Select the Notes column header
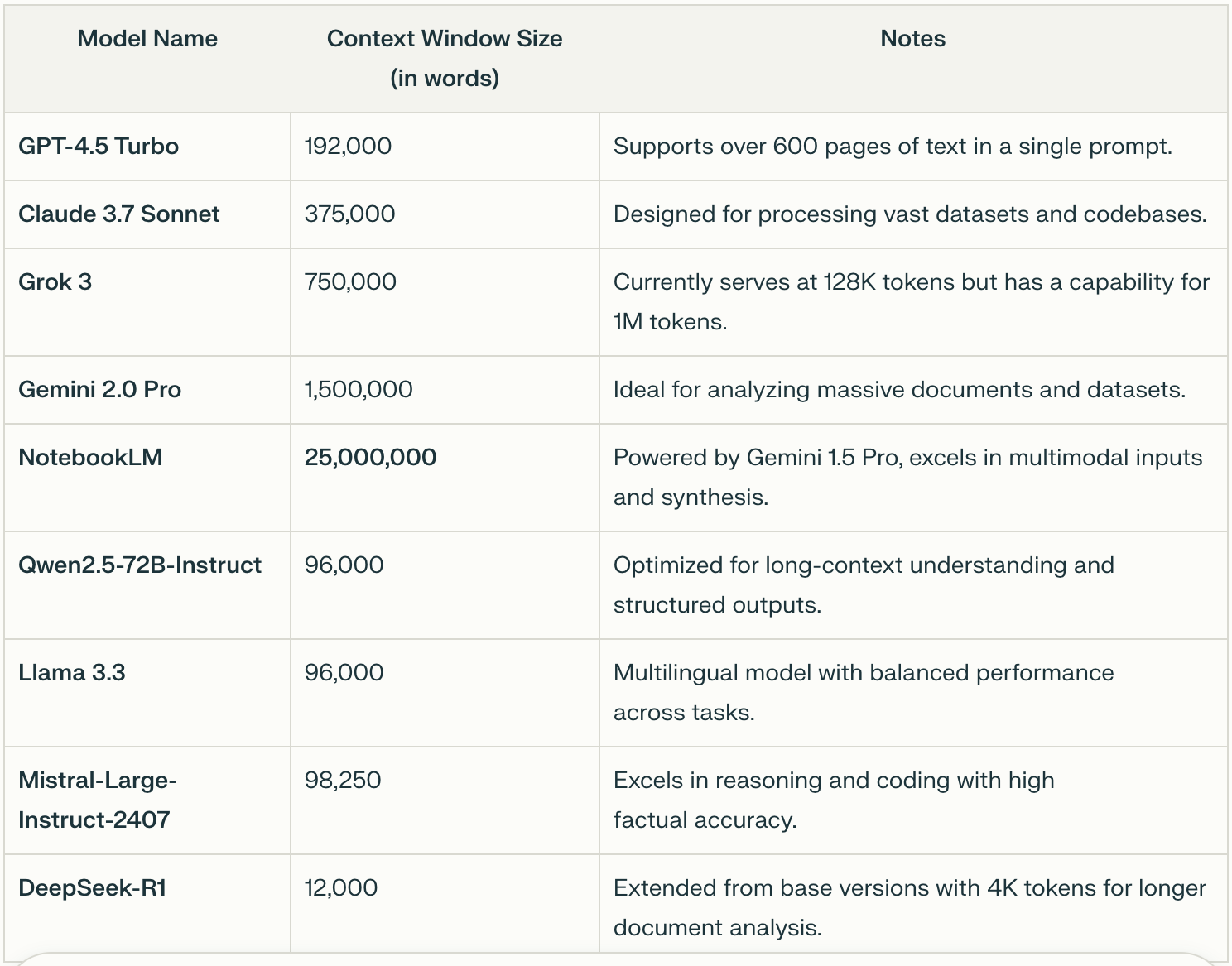Screen dimensions: 1232x966 tap(912, 38)
